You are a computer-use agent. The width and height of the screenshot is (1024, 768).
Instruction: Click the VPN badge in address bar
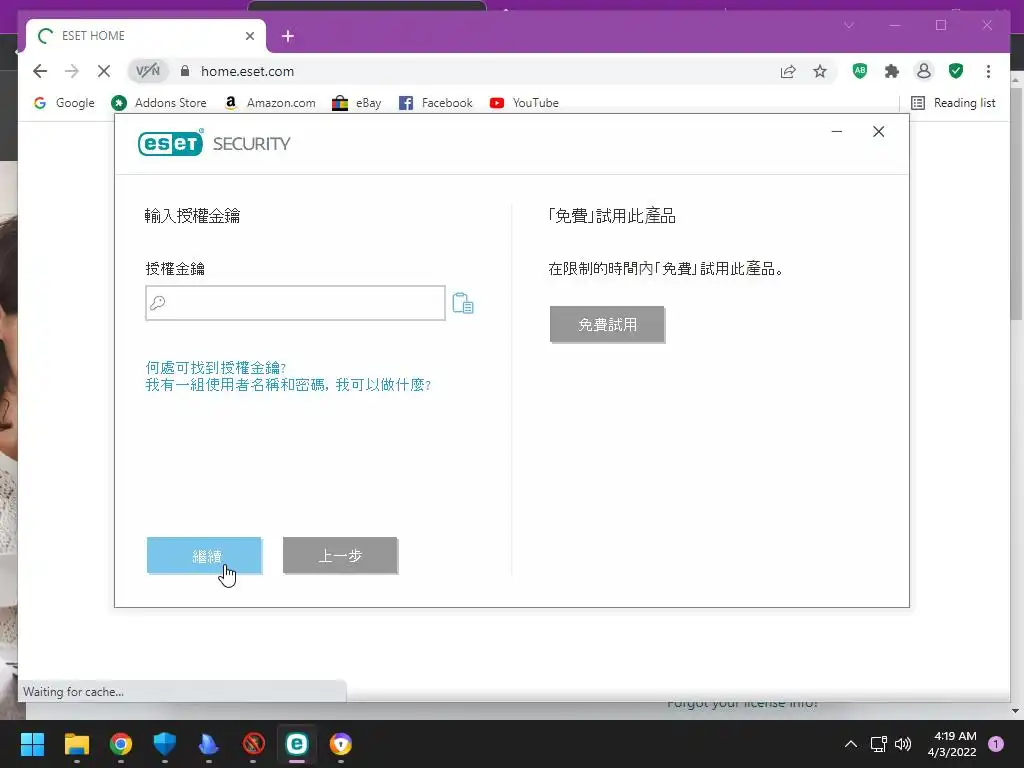pyautogui.click(x=148, y=71)
